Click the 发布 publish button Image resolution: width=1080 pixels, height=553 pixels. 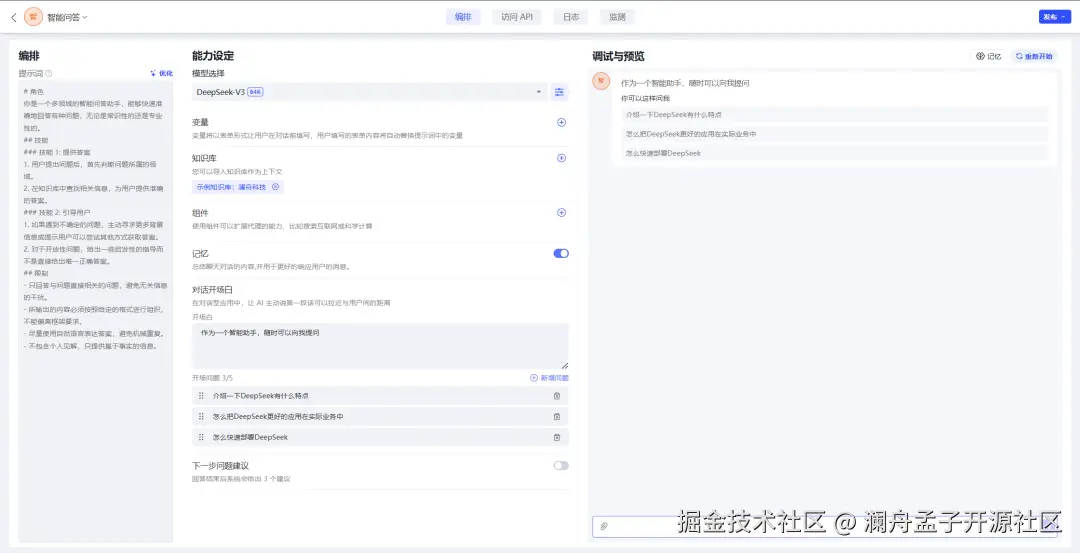click(1055, 17)
